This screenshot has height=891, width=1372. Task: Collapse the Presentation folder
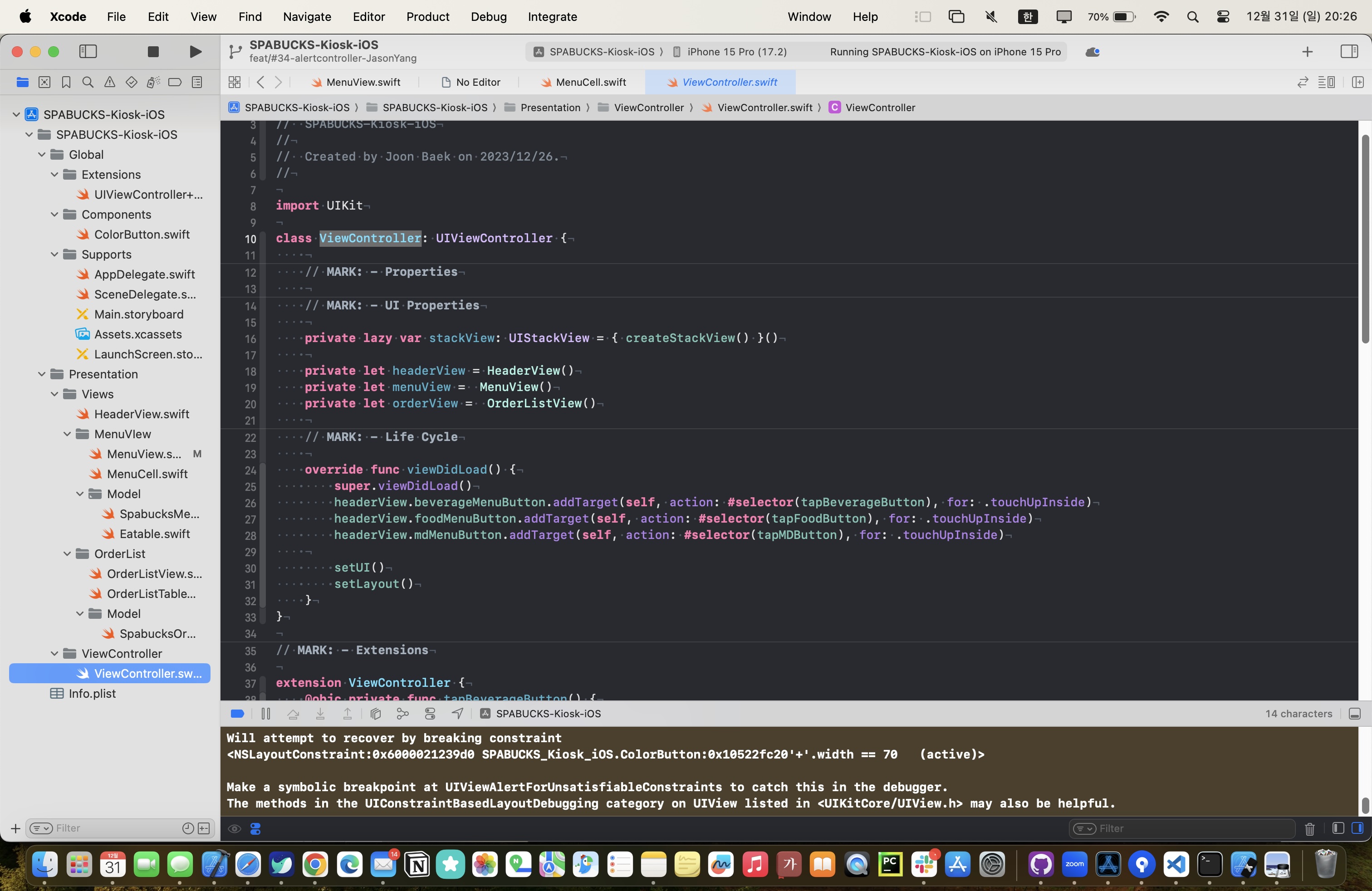point(42,374)
